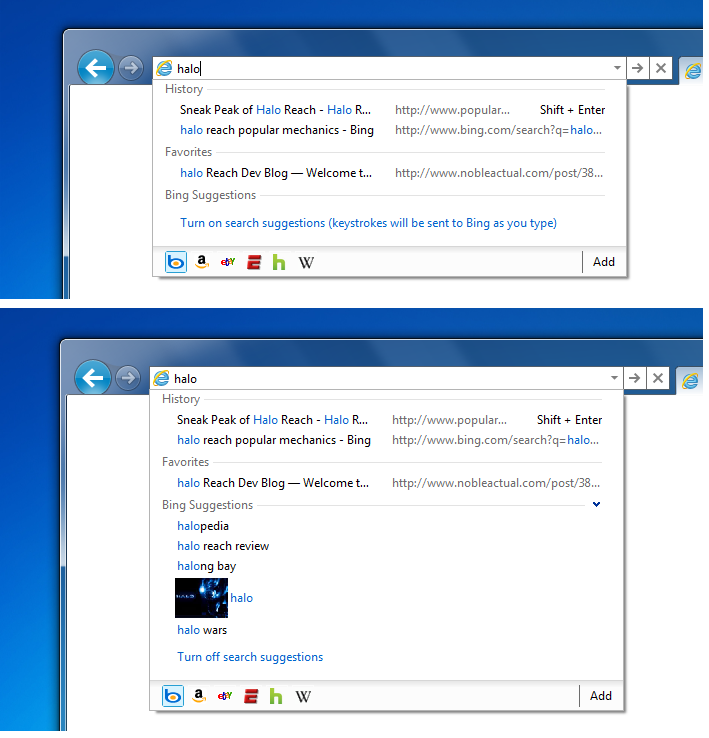709x738 pixels.
Task: Click the IE page icon in top address bar
Action: pyautogui.click(x=164, y=69)
